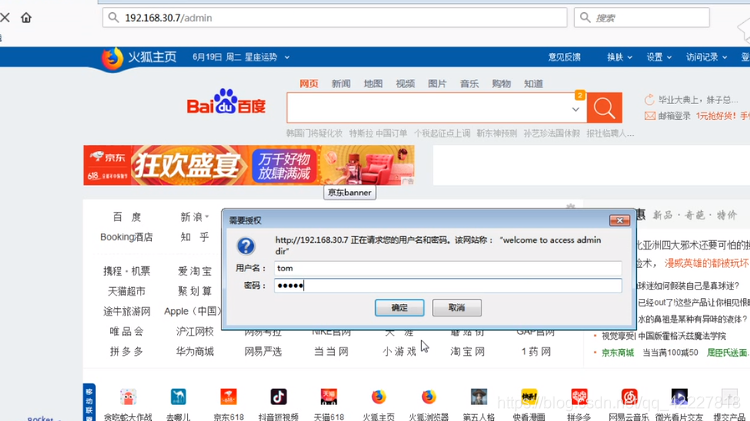Close the 需要授权 dialog
This screenshot has width=750, height=421.
[x=619, y=220]
